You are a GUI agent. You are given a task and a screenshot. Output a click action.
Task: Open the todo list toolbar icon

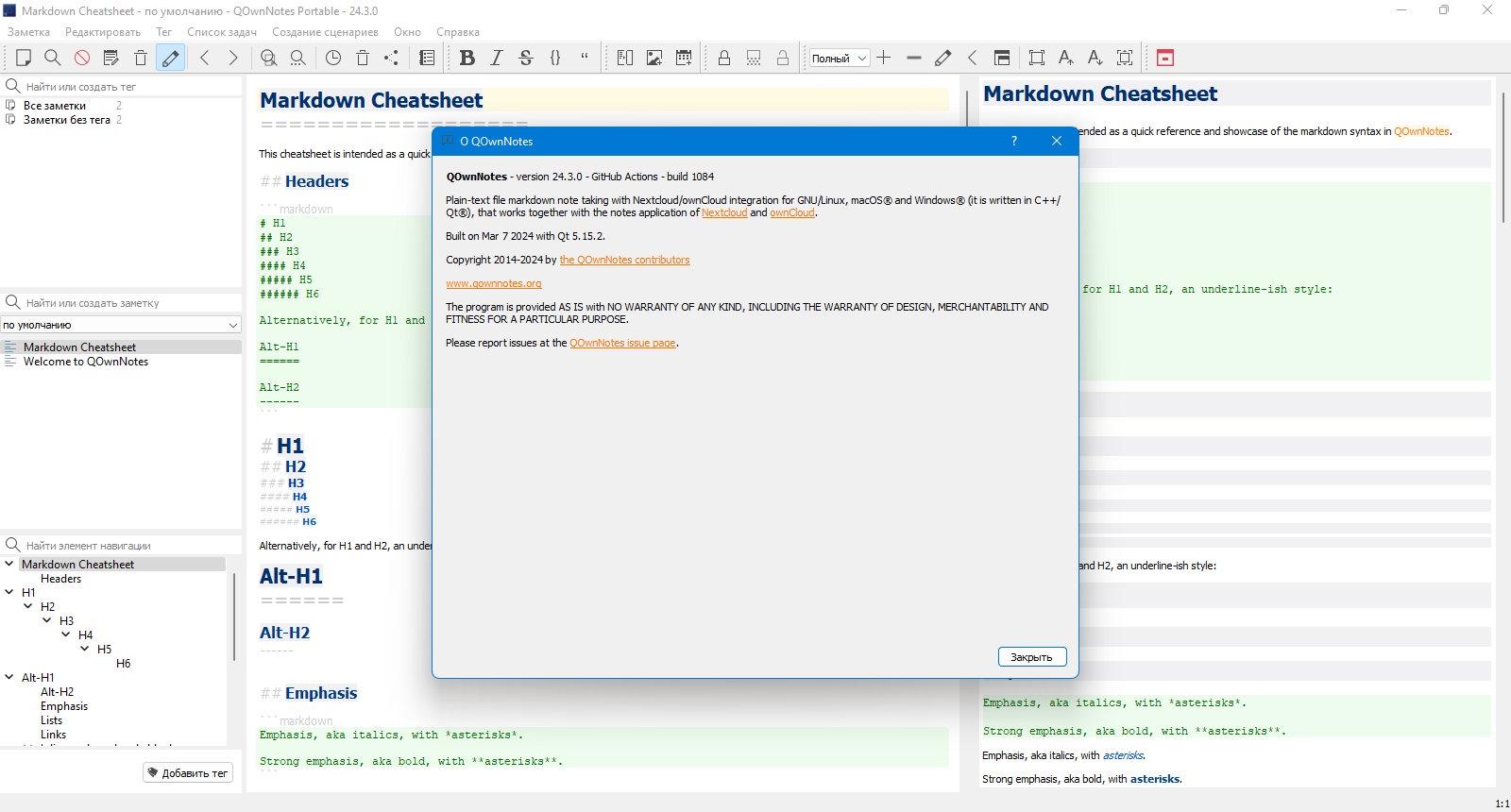(x=427, y=58)
